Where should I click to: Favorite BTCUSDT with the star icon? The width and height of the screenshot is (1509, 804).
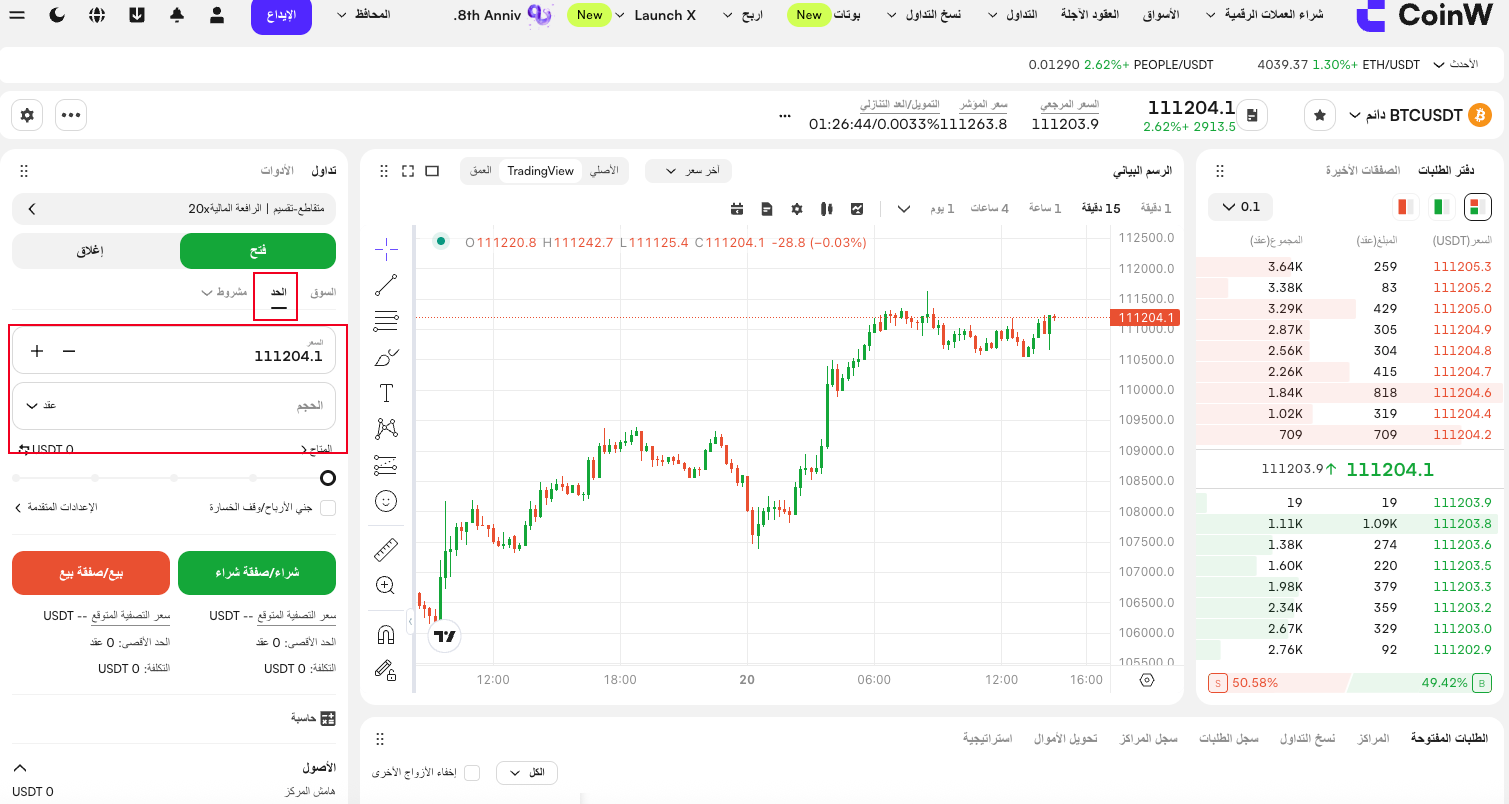pyautogui.click(x=1320, y=115)
